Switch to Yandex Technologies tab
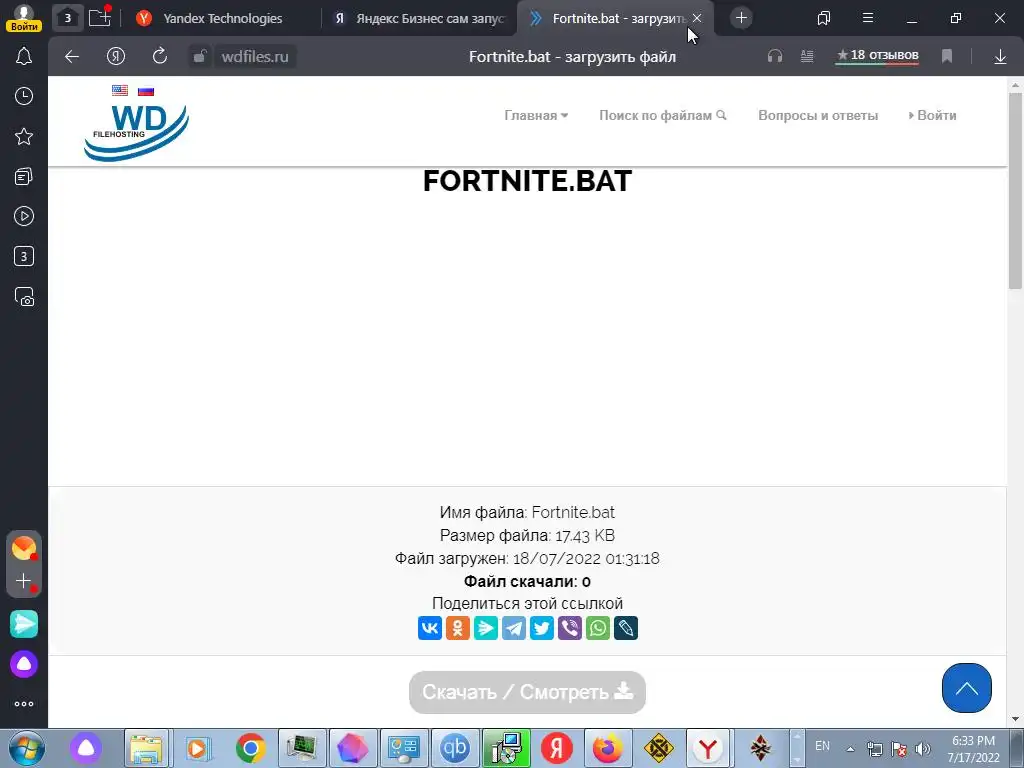This screenshot has height=768, width=1024. coord(222,18)
